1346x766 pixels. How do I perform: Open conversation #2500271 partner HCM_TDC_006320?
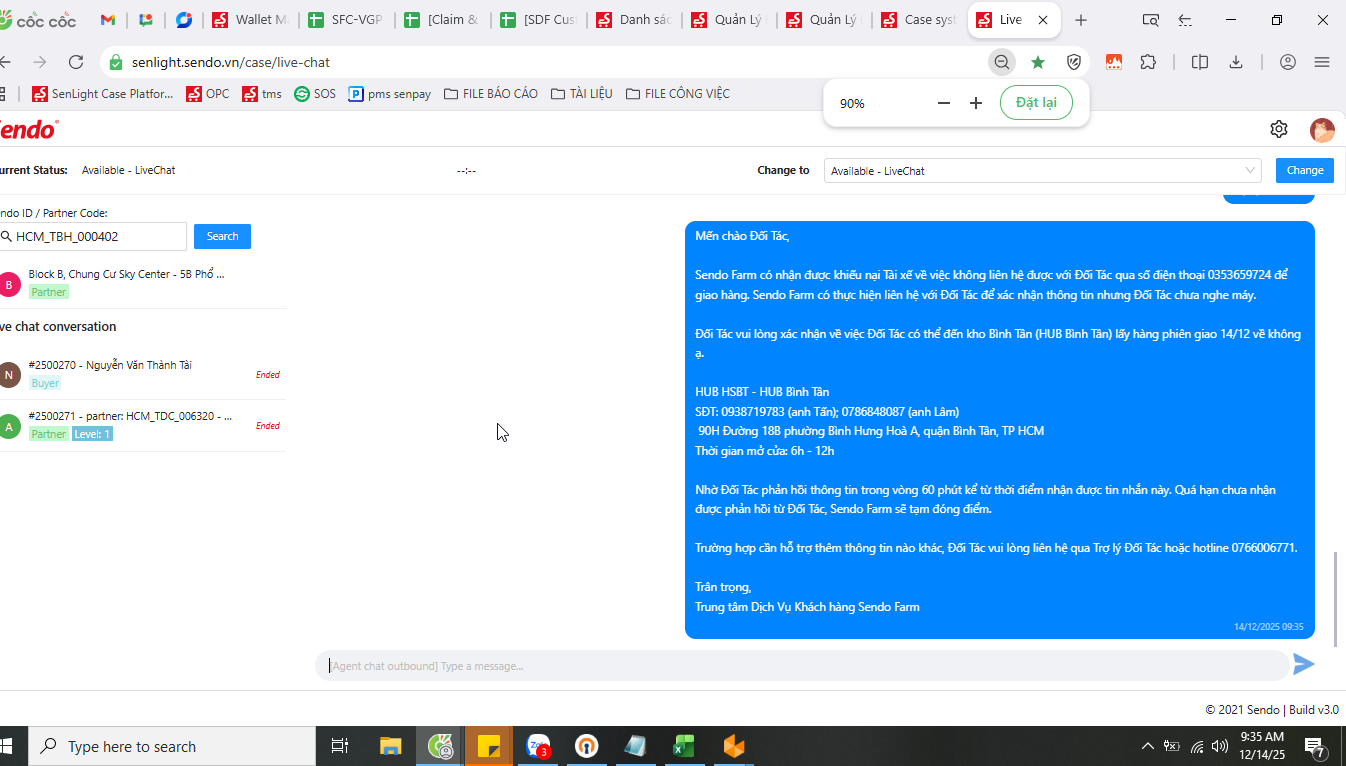point(142,425)
